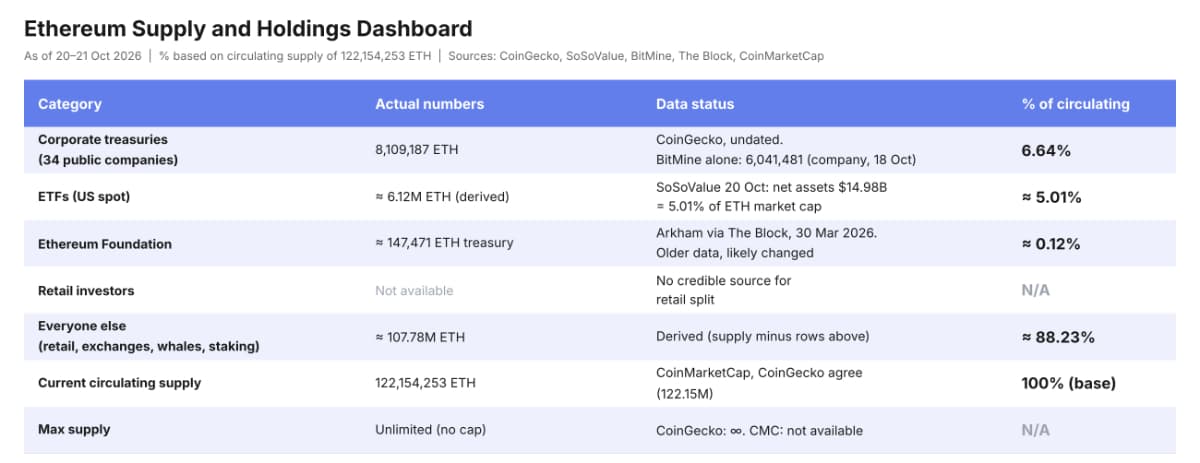
Task: Click 'CoinMarketCap, CoinGecko agree (122.15M)' status
Action: click(x=759, y=383)
